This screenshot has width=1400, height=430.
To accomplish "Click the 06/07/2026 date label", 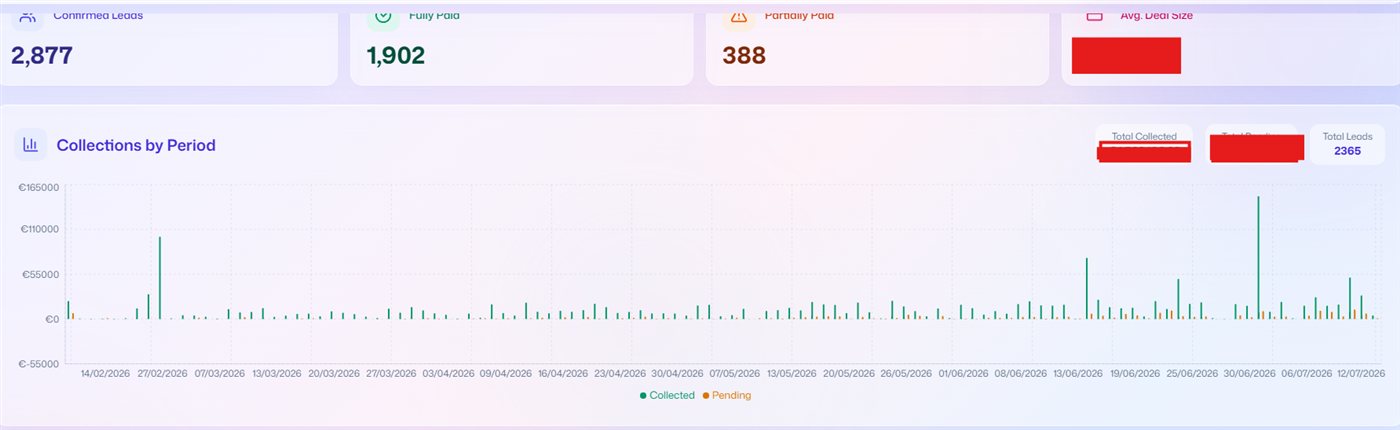I will coord(1307,373).
